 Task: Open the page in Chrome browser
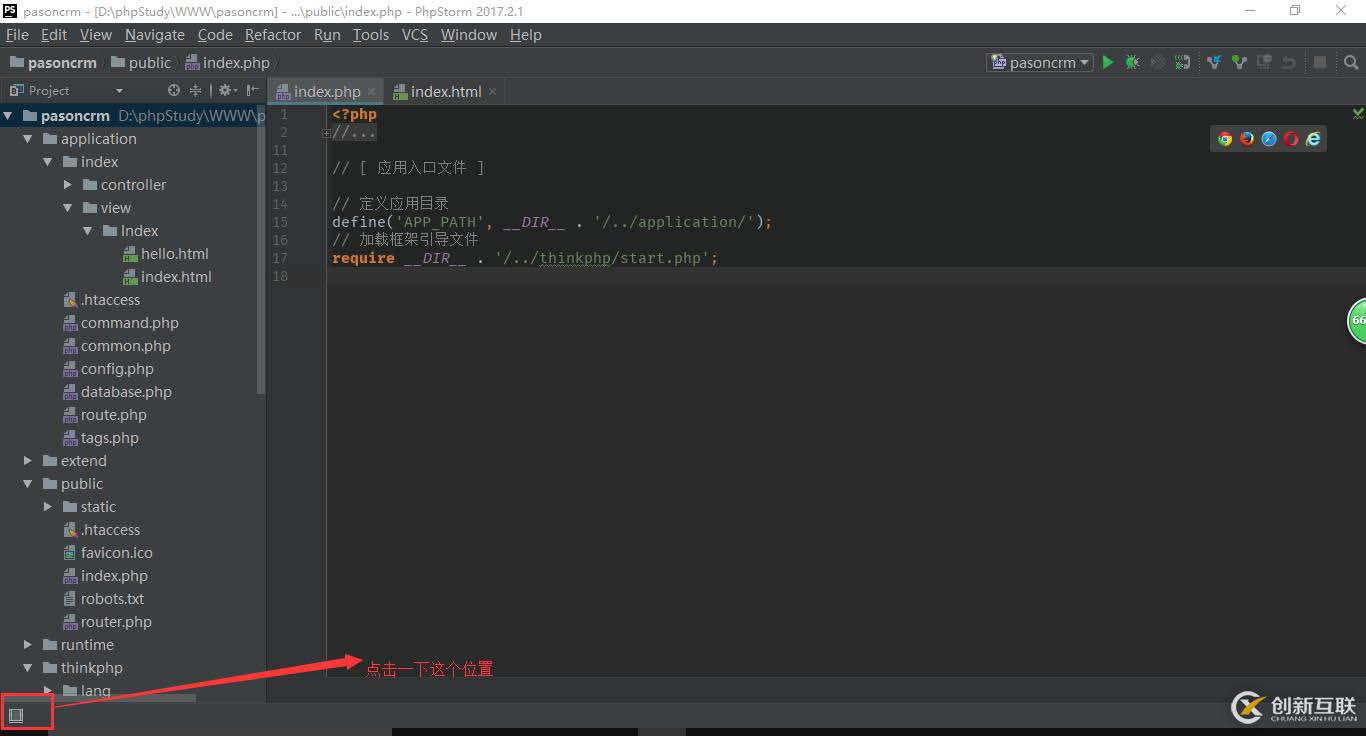point(1225,139)
